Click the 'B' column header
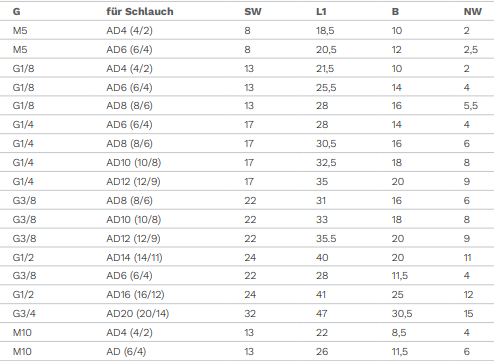Image resolution: width=494 pixels, height=362 pixels. click(395, 12)
